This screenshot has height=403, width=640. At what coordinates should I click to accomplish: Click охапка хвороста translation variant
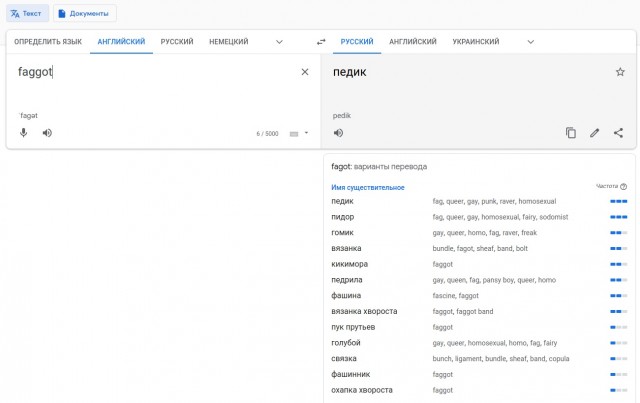click(x=362, y=390)
